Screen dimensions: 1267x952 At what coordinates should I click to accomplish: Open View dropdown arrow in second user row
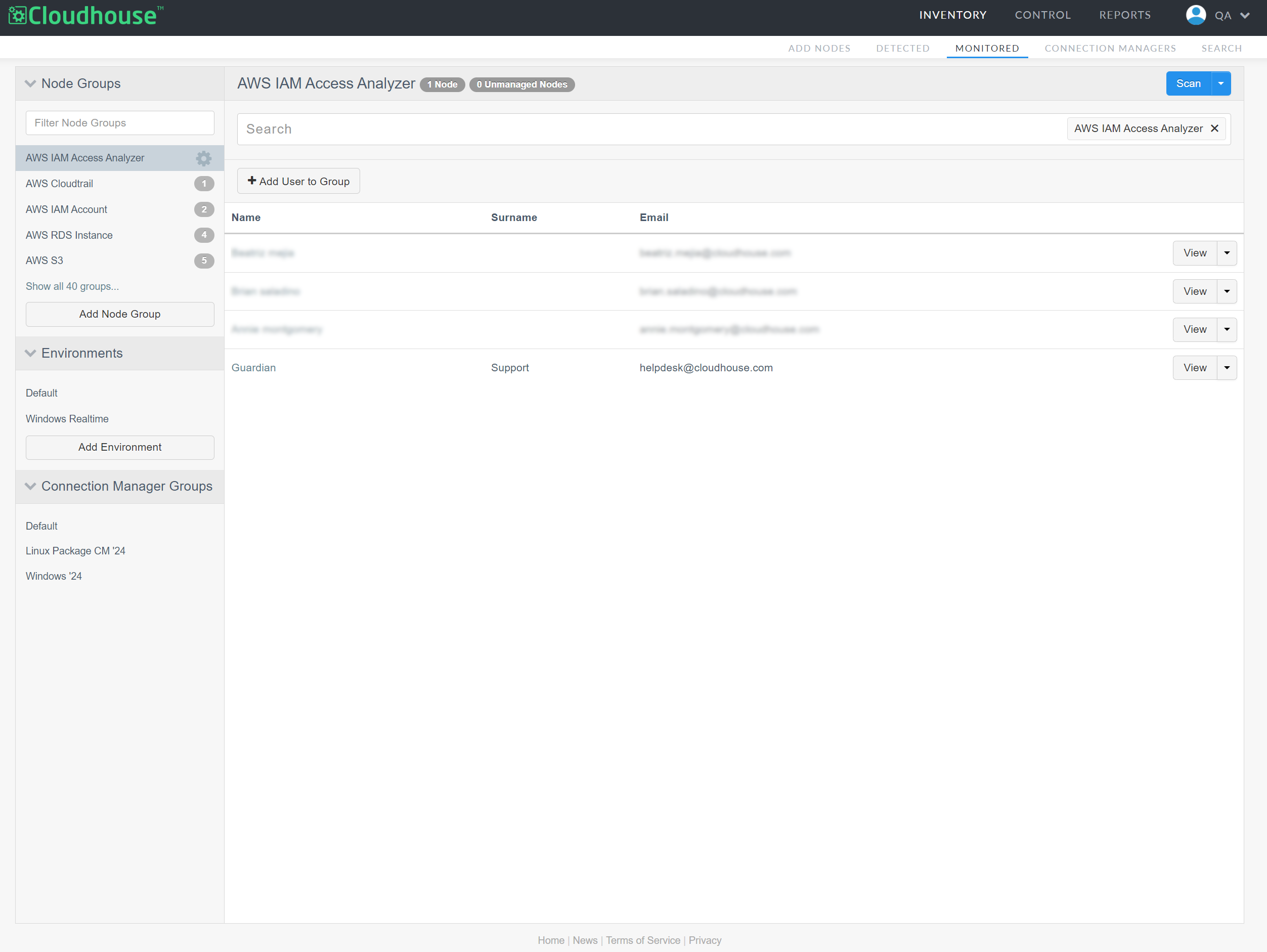[1227, 291]
